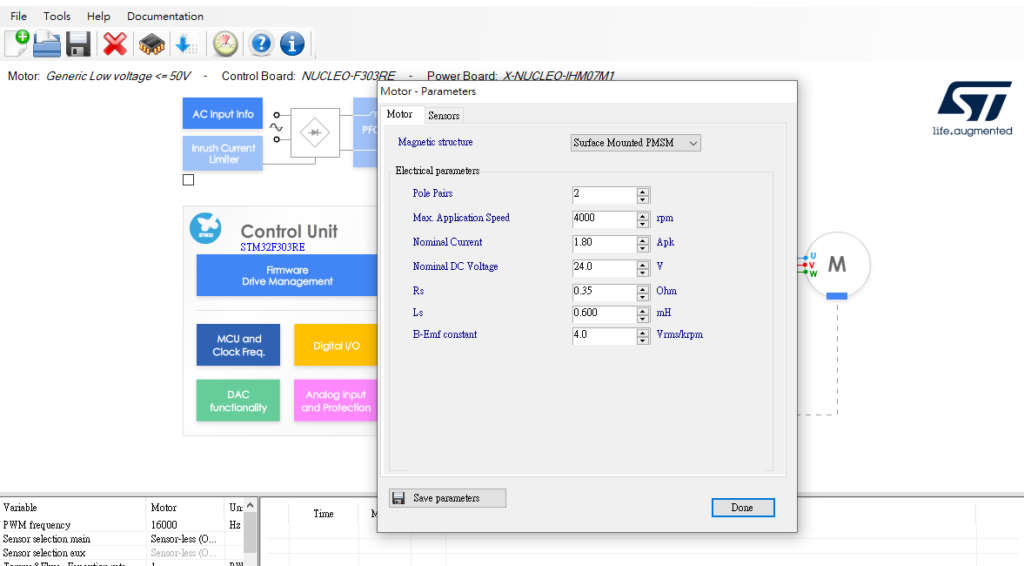Click the red X delete icon
This screenshot has height=566, width=1024.
pos(115,44)
